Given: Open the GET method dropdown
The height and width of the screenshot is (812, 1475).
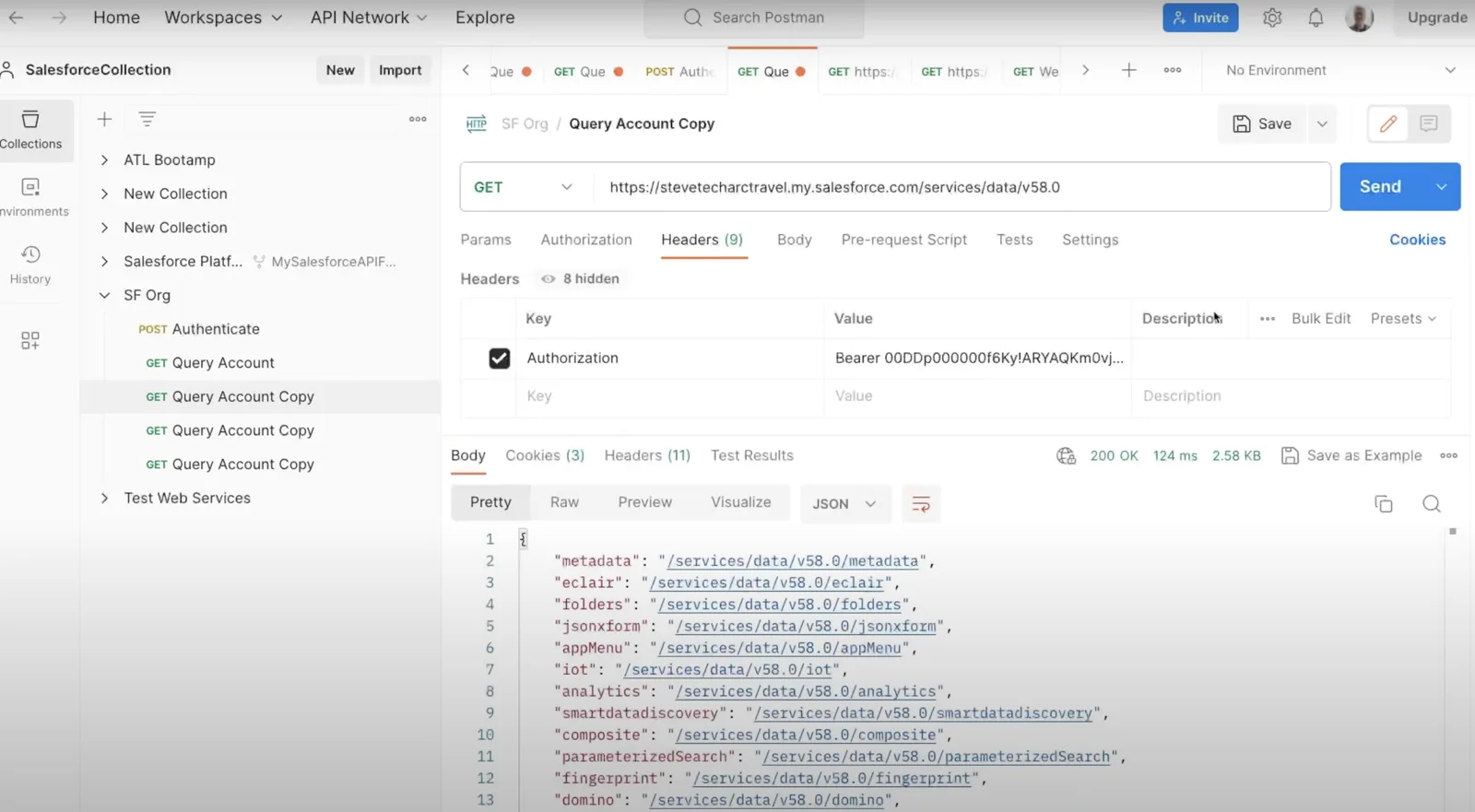Looking at the screenshot, I should pos(523,187).
